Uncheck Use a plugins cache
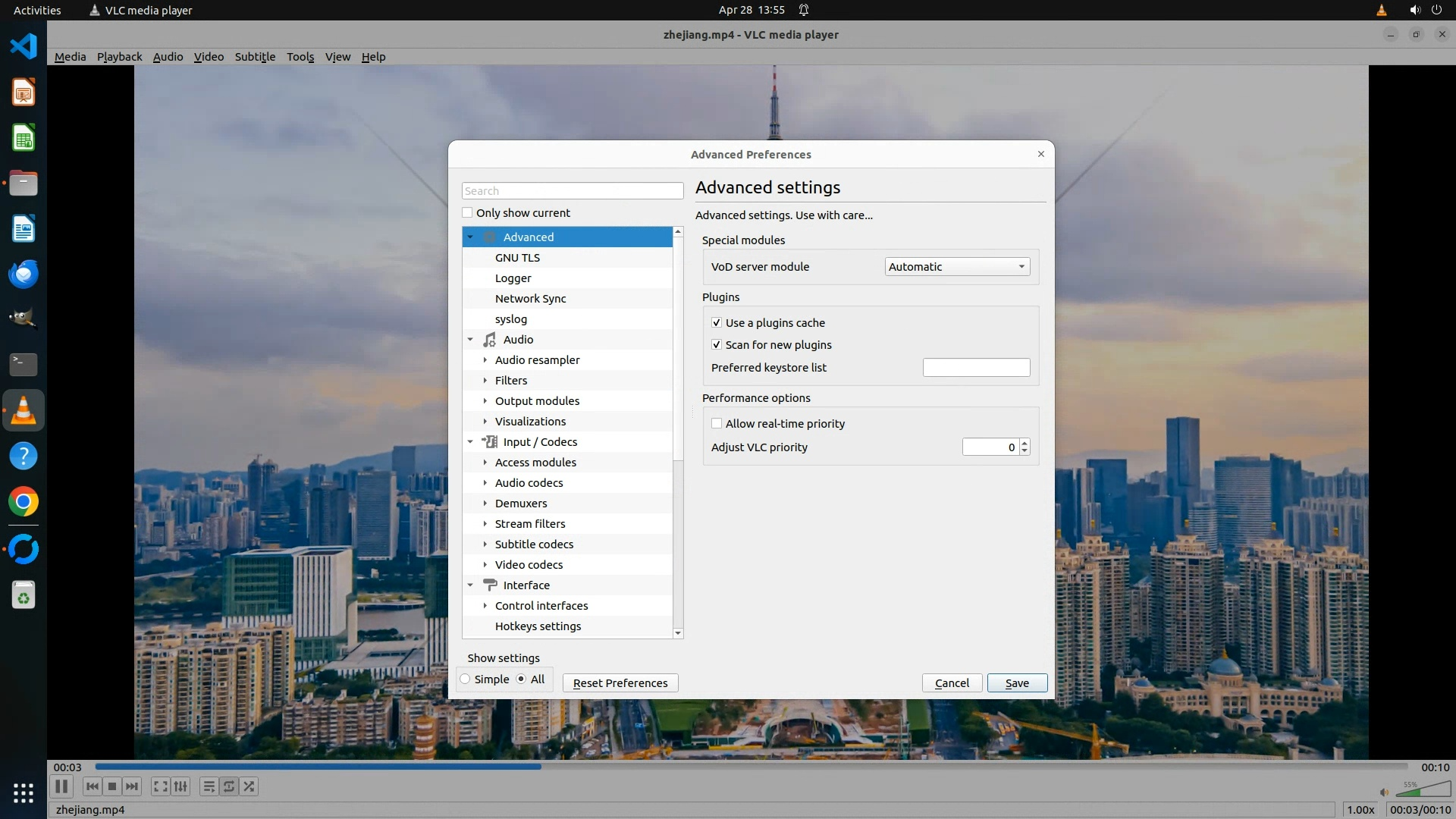This screenshot has height=819, width=1456. [717, 323]
